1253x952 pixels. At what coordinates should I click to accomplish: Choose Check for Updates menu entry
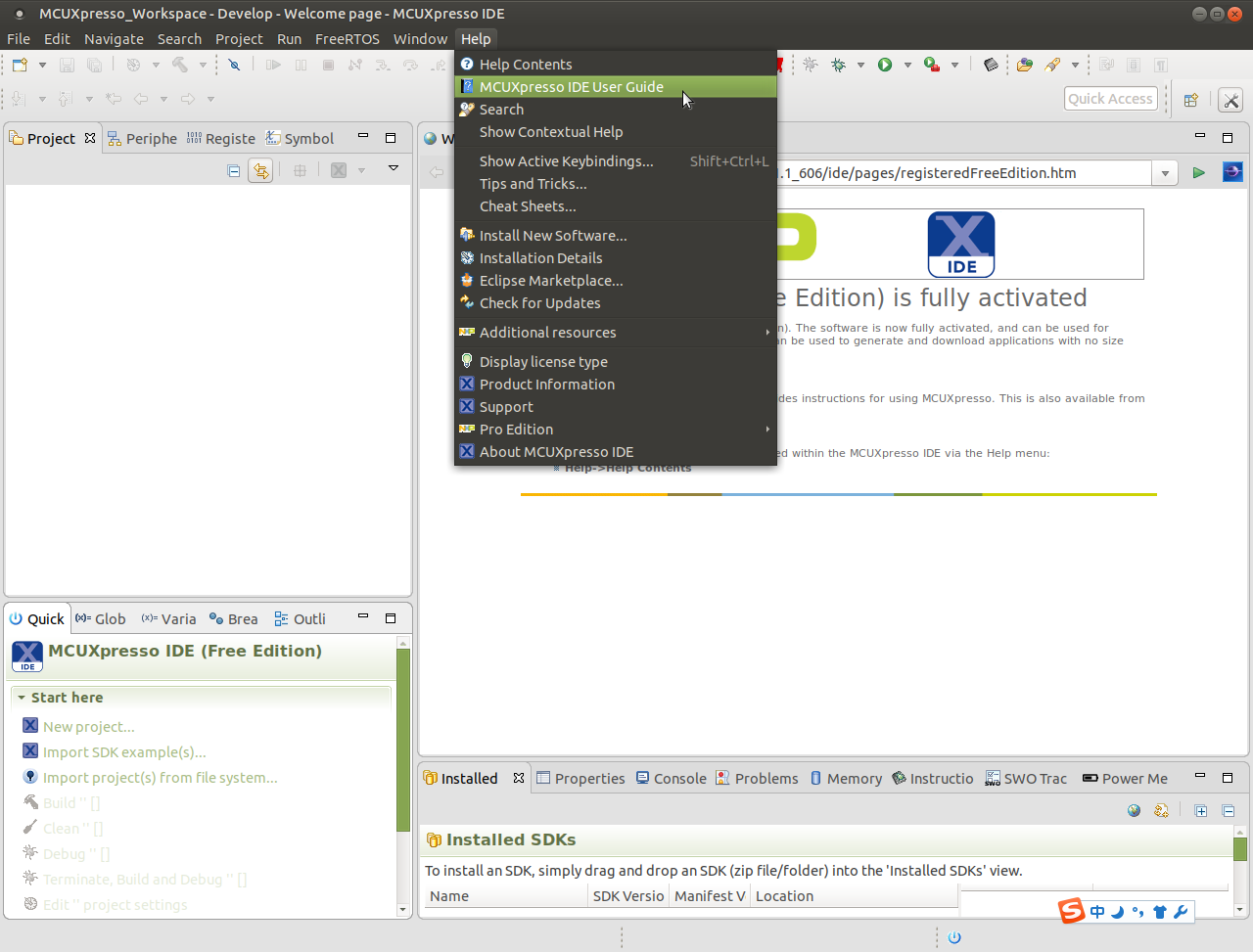(x=616, y=303)
